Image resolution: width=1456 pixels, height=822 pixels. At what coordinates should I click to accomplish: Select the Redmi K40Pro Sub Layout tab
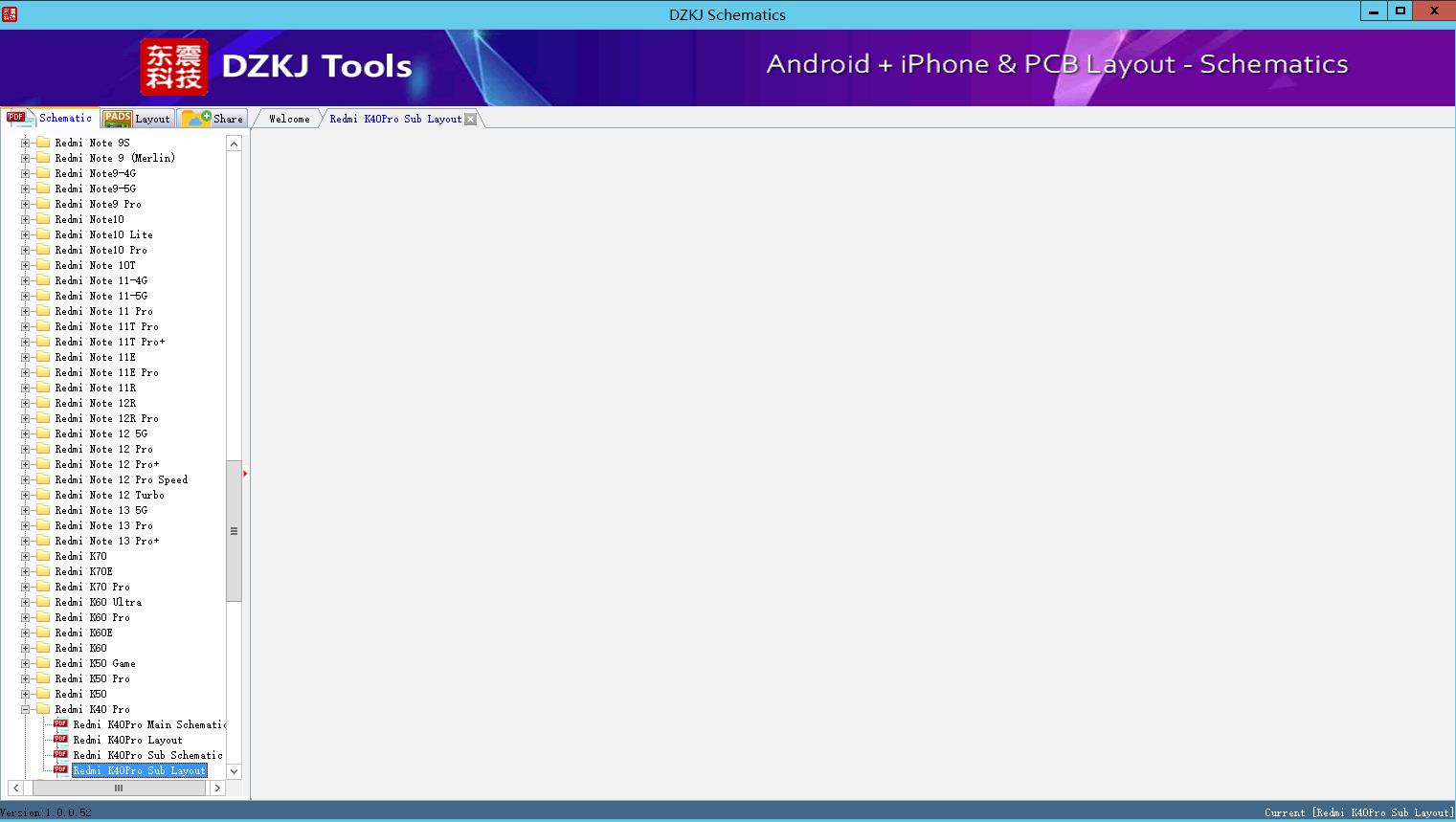pos(395,119)
